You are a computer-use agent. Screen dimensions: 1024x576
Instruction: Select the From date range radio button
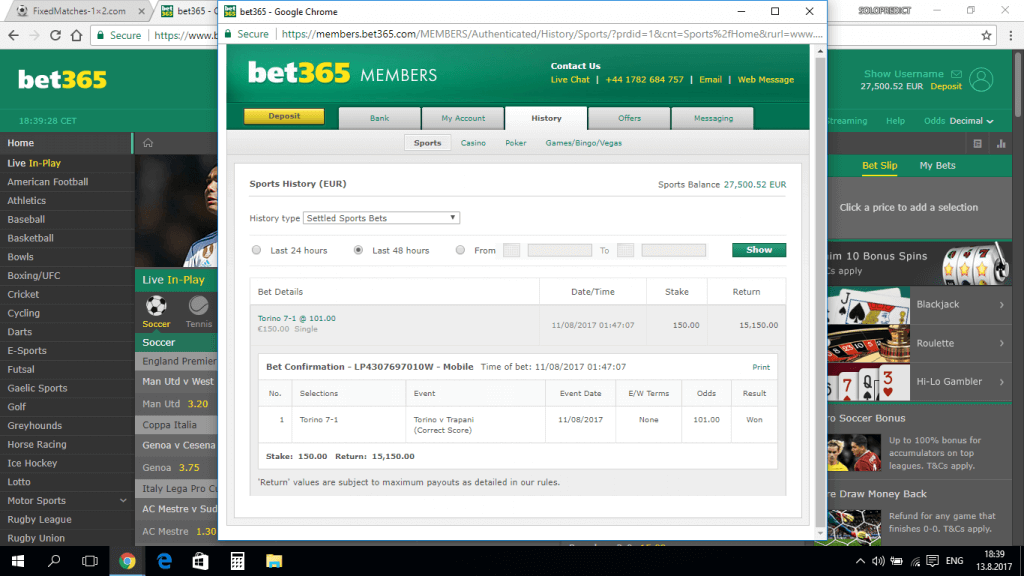(460, 250)
